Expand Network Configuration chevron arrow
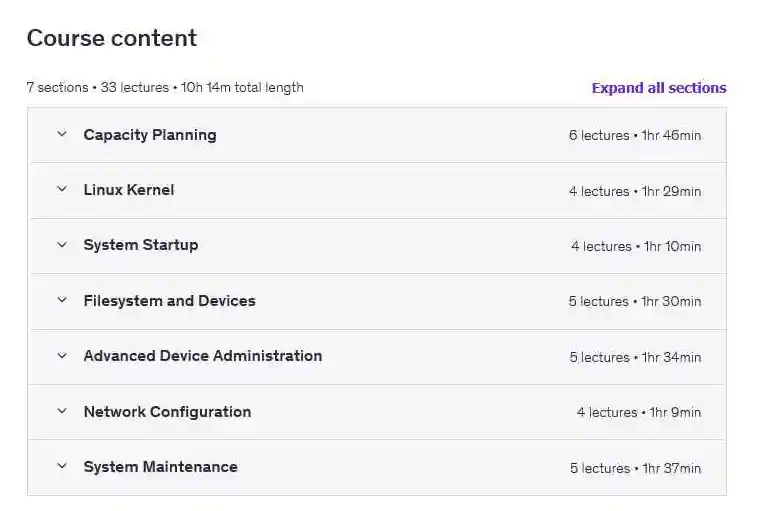Image resolution: width=762 pixels, height=511 pixels. pos(62,412)
